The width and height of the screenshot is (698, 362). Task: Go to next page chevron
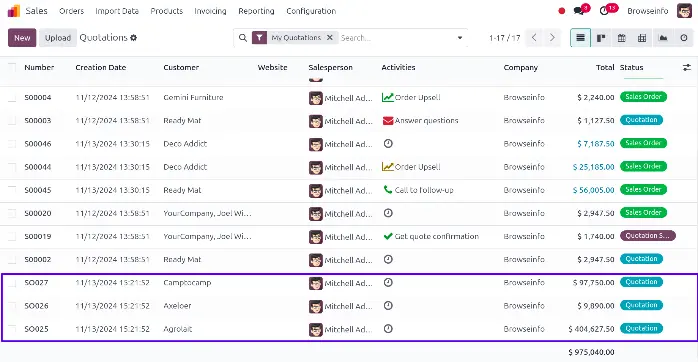pos(552,38)
